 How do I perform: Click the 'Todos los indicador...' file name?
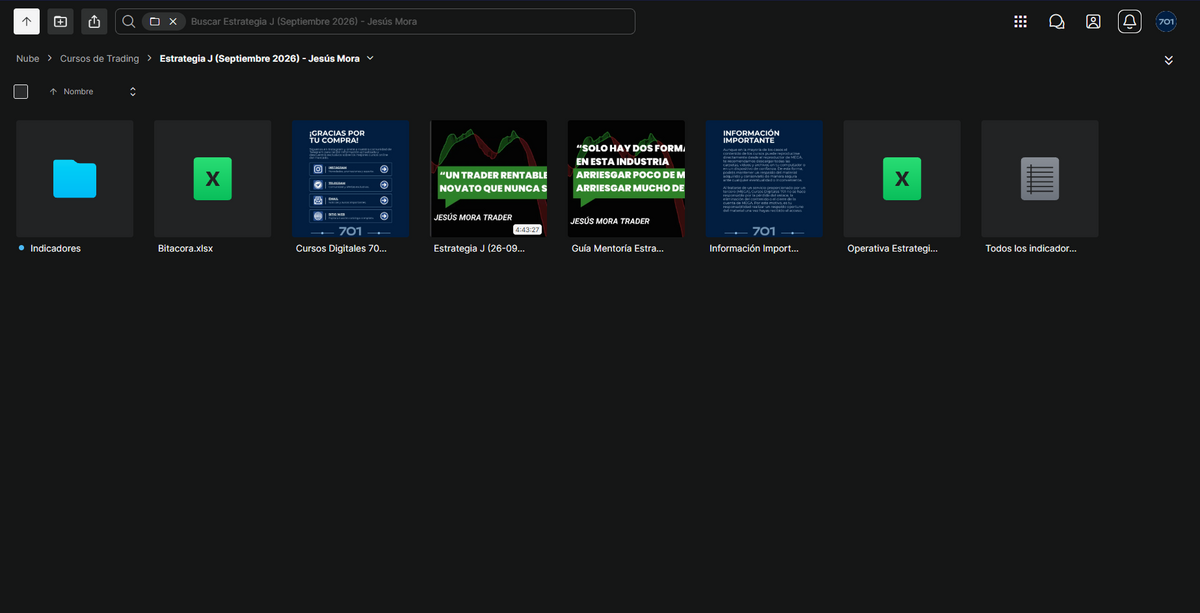tap(1031, 249)
